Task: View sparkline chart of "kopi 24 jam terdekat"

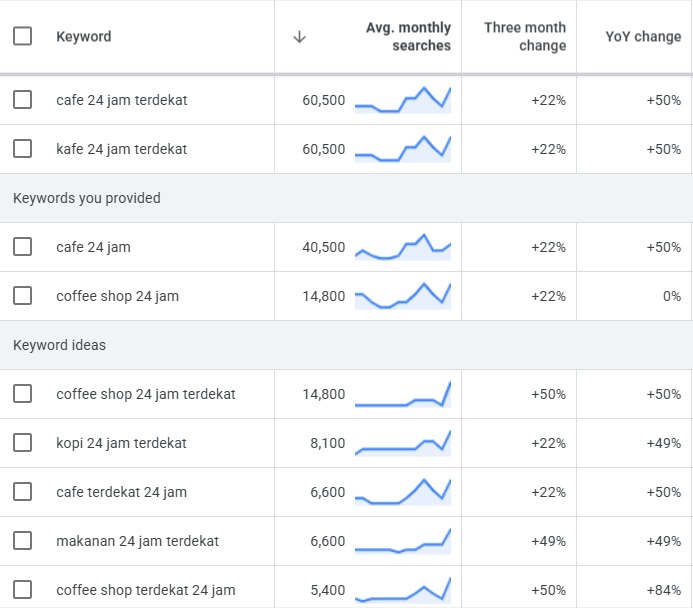Action: pyautogui.click(x=403, y=443)
